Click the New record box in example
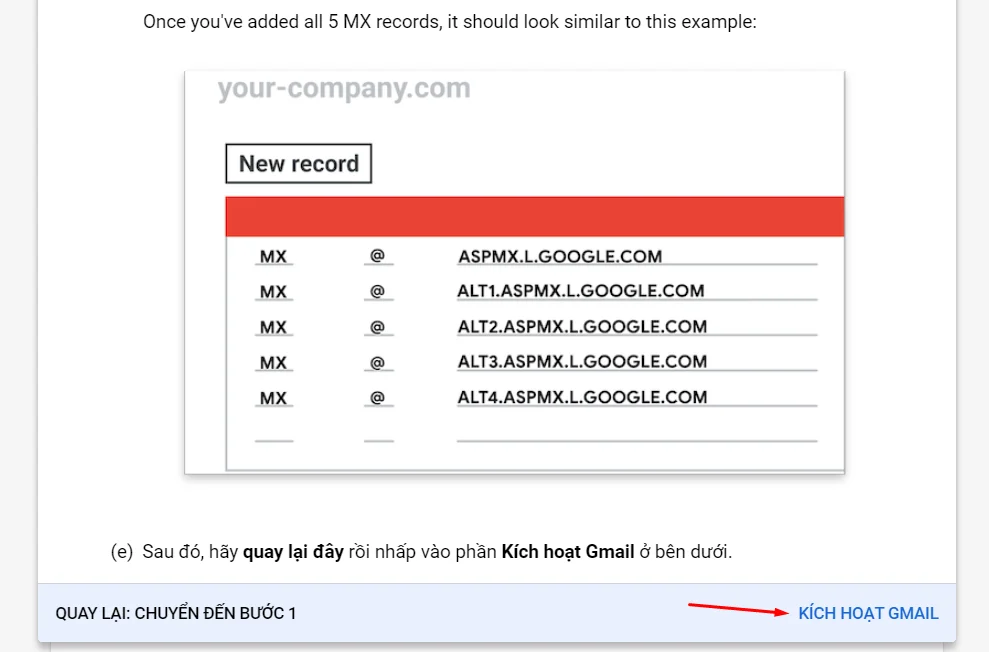 point(298,163)
